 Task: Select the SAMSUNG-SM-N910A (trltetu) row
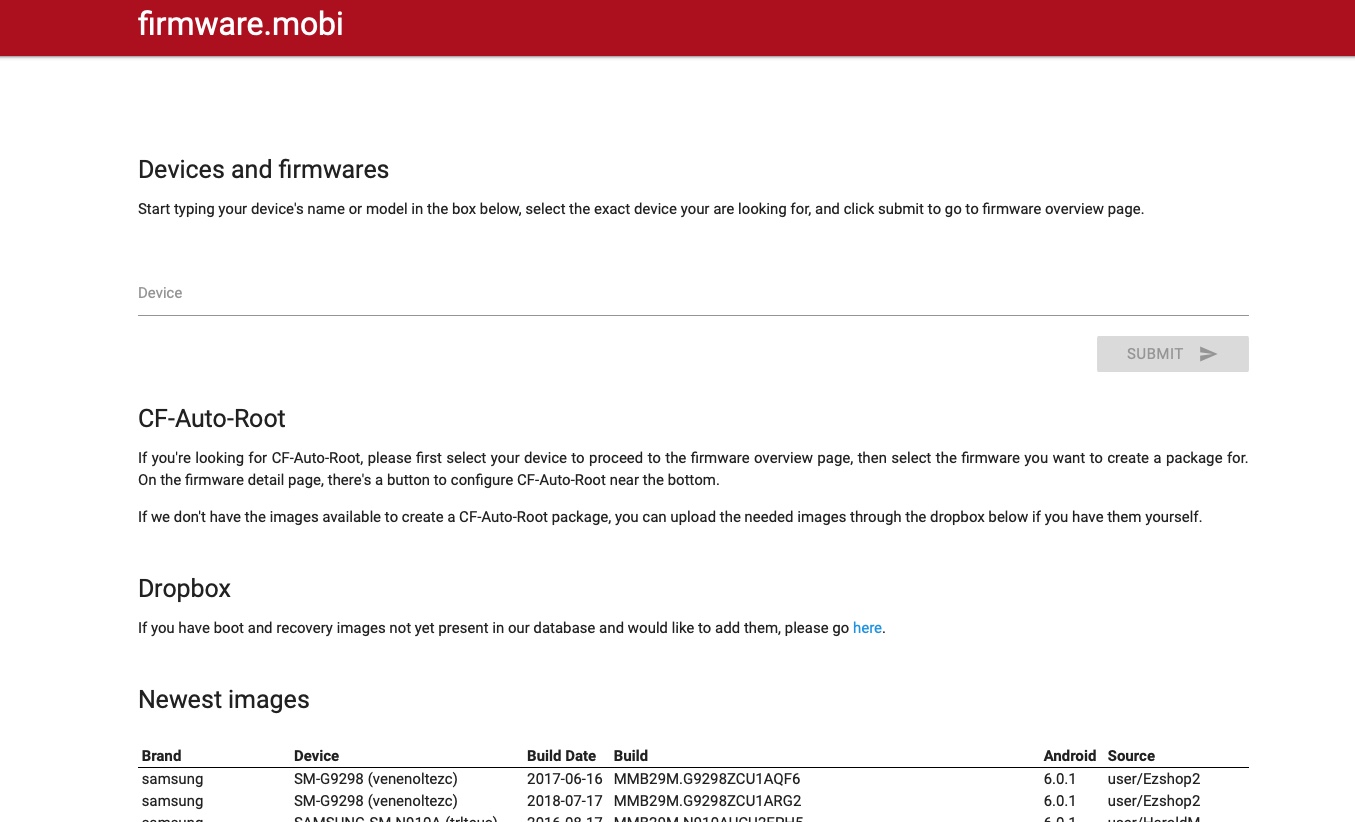tap(395, 818)
